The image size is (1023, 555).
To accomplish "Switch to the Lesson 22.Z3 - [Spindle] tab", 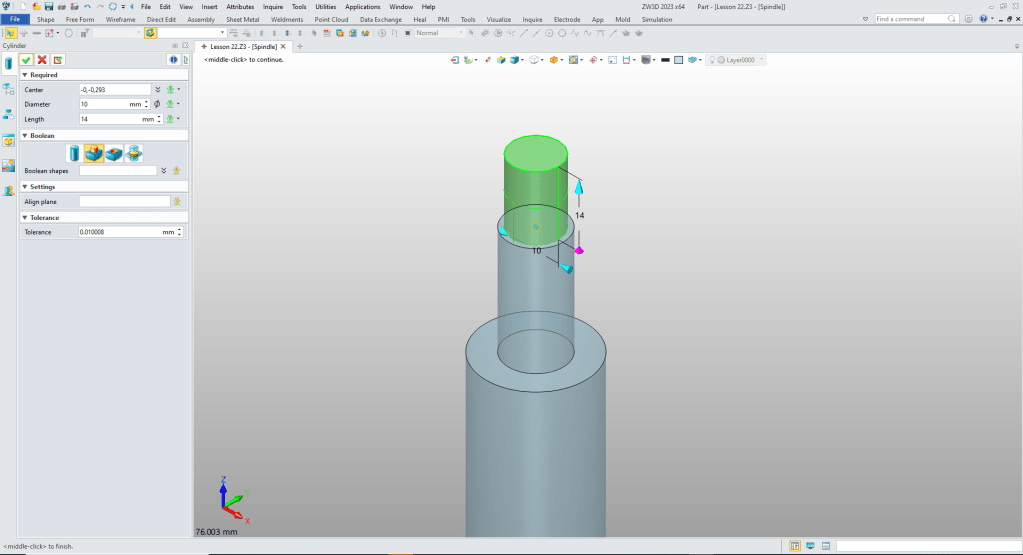I will point(243,46).
